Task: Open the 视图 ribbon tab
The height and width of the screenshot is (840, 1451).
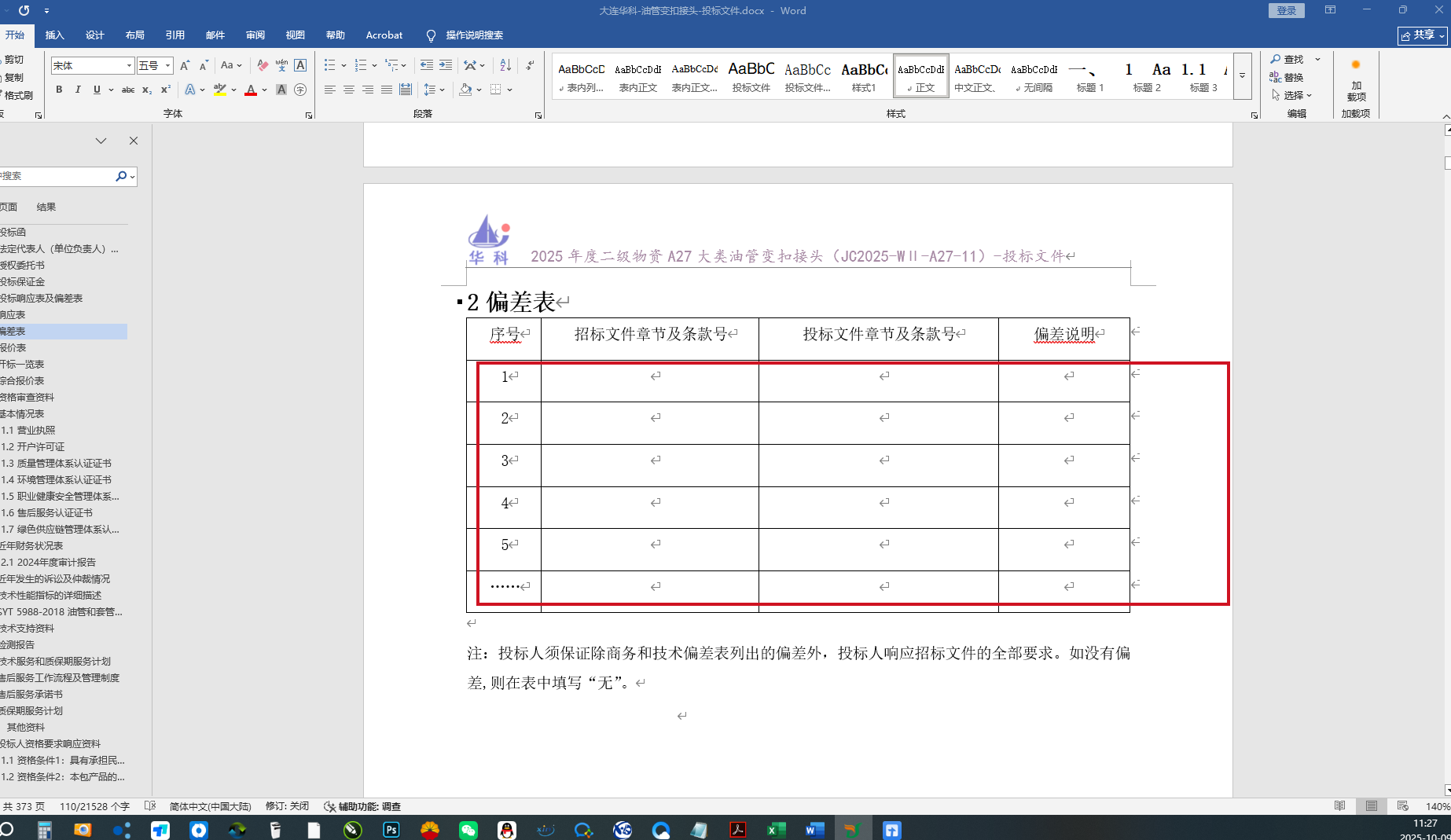Action: tap(296, 35)
